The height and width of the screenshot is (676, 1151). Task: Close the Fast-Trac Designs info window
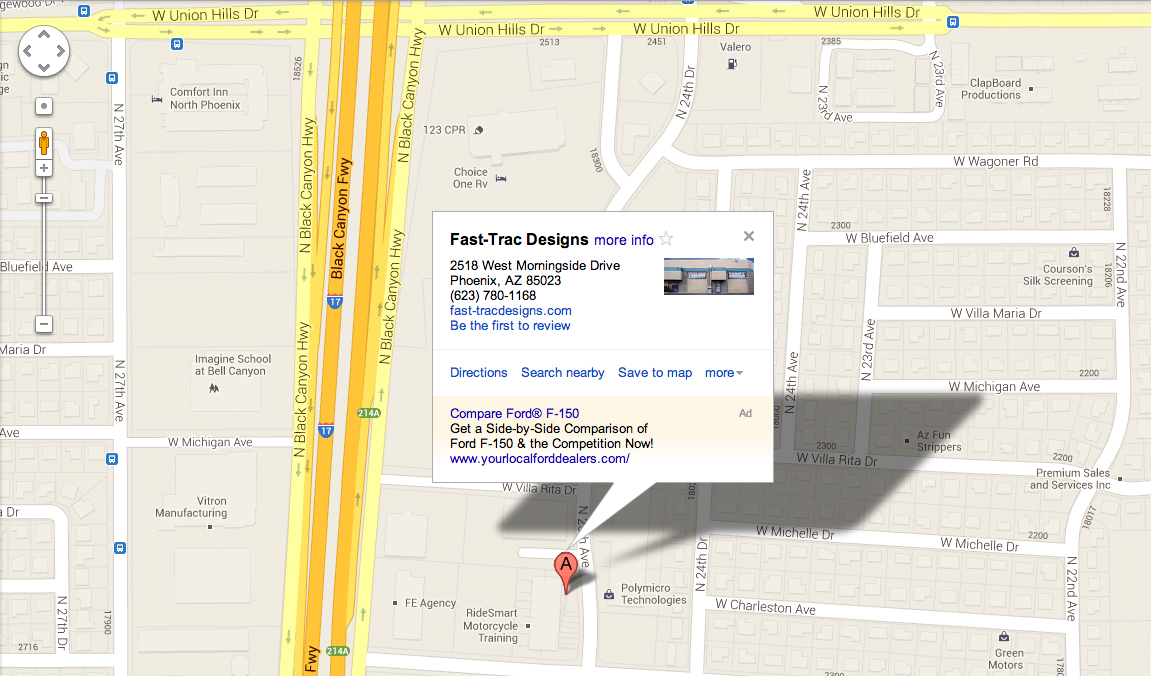(x=749, y=236)
